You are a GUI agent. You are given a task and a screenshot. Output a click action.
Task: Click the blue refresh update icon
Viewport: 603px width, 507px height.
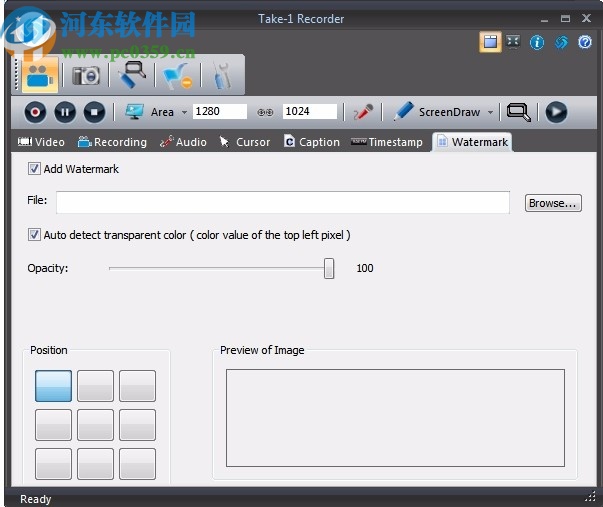click(561, 42)
